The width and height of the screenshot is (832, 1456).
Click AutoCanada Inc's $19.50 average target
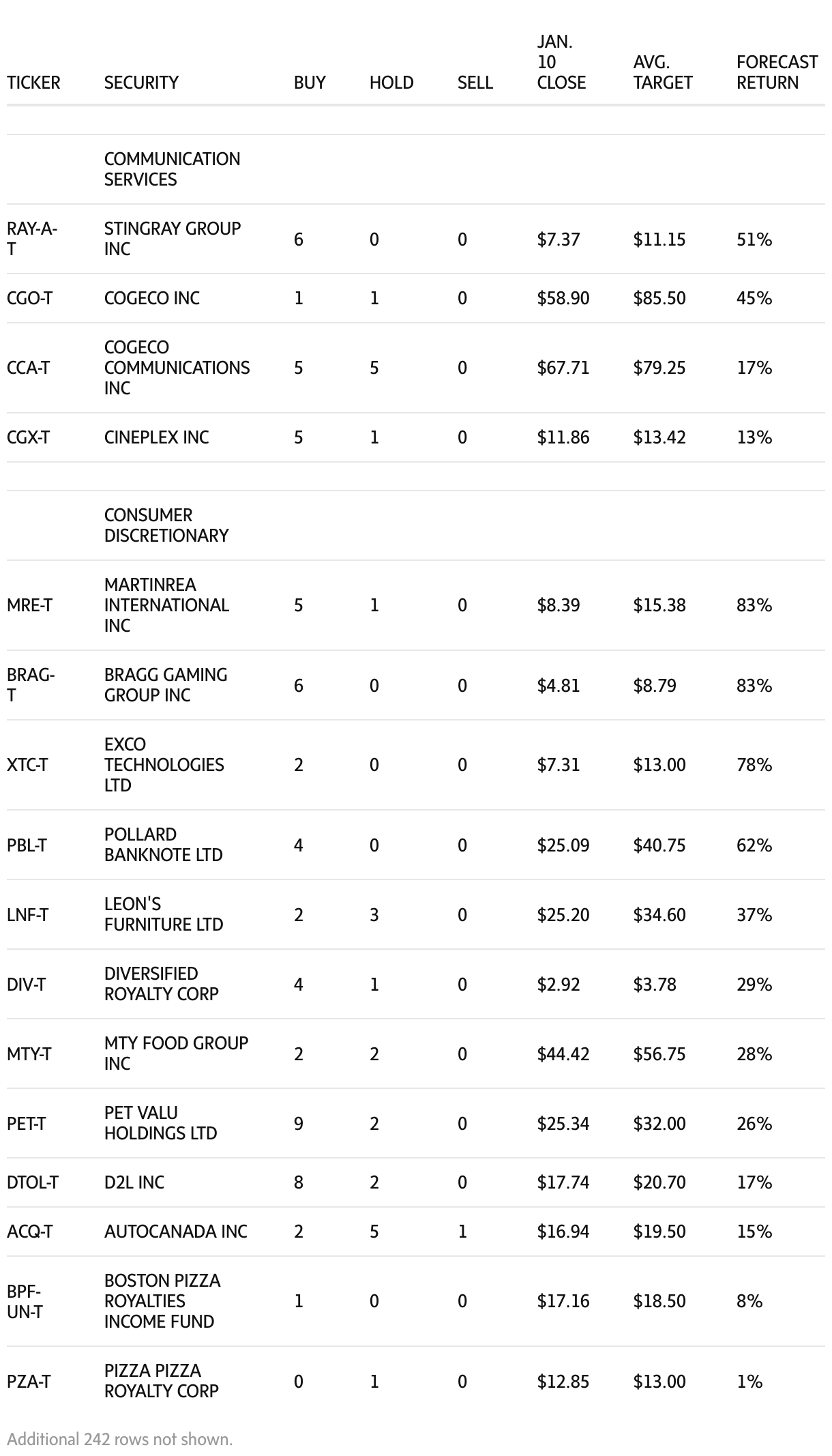coord(659,1232)
